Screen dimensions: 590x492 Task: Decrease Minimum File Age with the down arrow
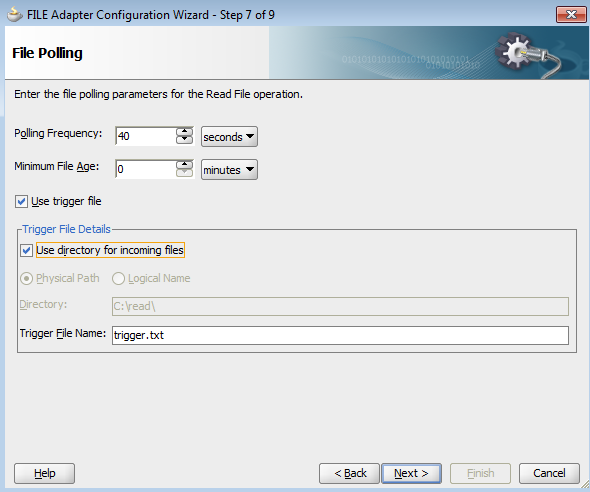[184, 173]
